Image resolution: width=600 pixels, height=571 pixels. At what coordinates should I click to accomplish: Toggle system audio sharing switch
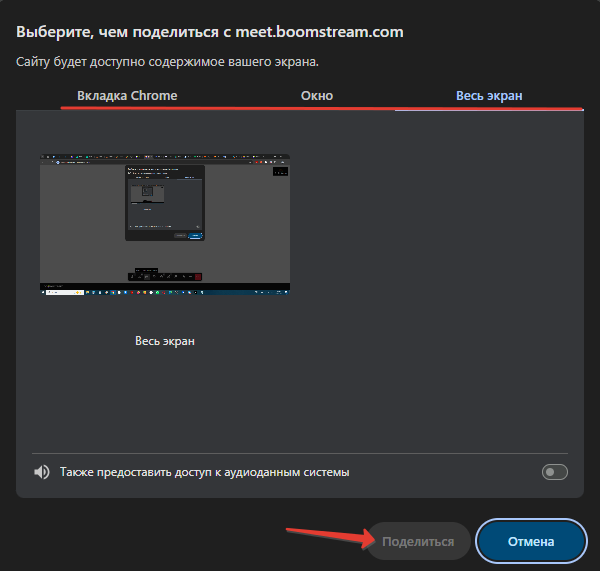[554, 472]
